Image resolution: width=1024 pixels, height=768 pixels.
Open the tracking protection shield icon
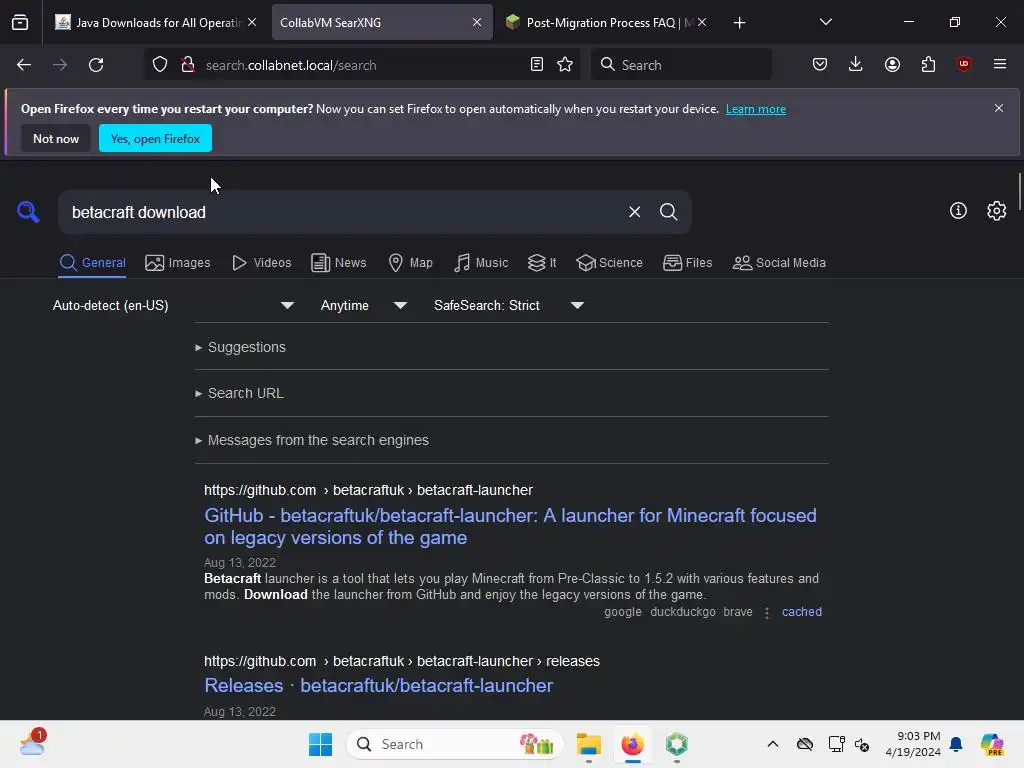coord(160,65)
